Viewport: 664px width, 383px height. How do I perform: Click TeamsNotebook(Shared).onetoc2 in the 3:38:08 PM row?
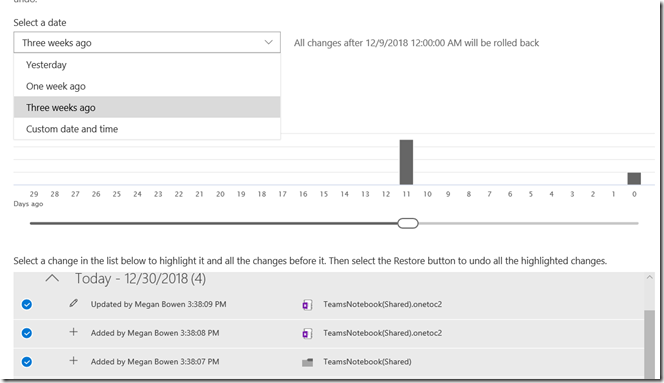382,333
